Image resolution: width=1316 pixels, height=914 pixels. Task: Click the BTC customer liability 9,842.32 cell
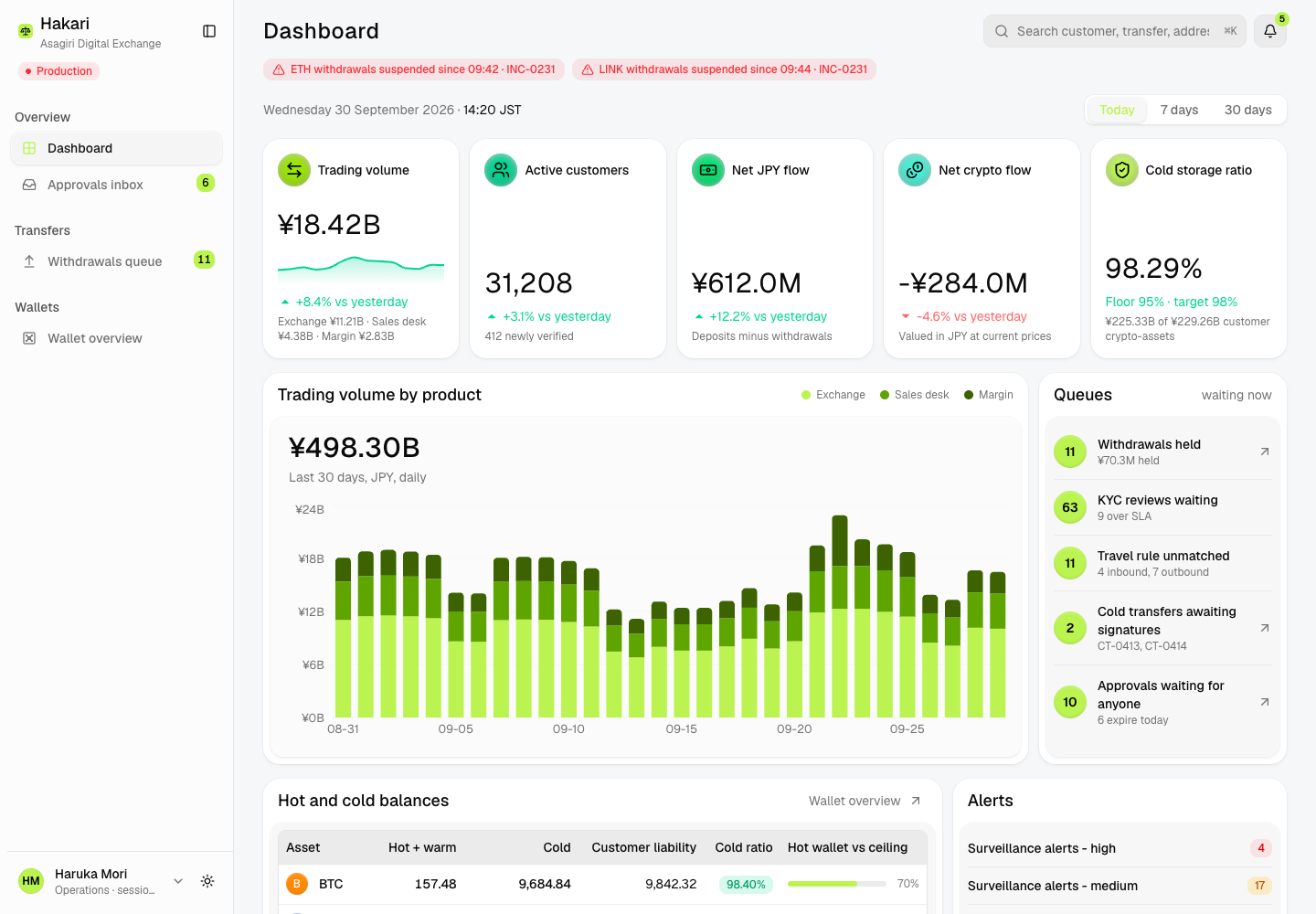click(x=671, y=884)
